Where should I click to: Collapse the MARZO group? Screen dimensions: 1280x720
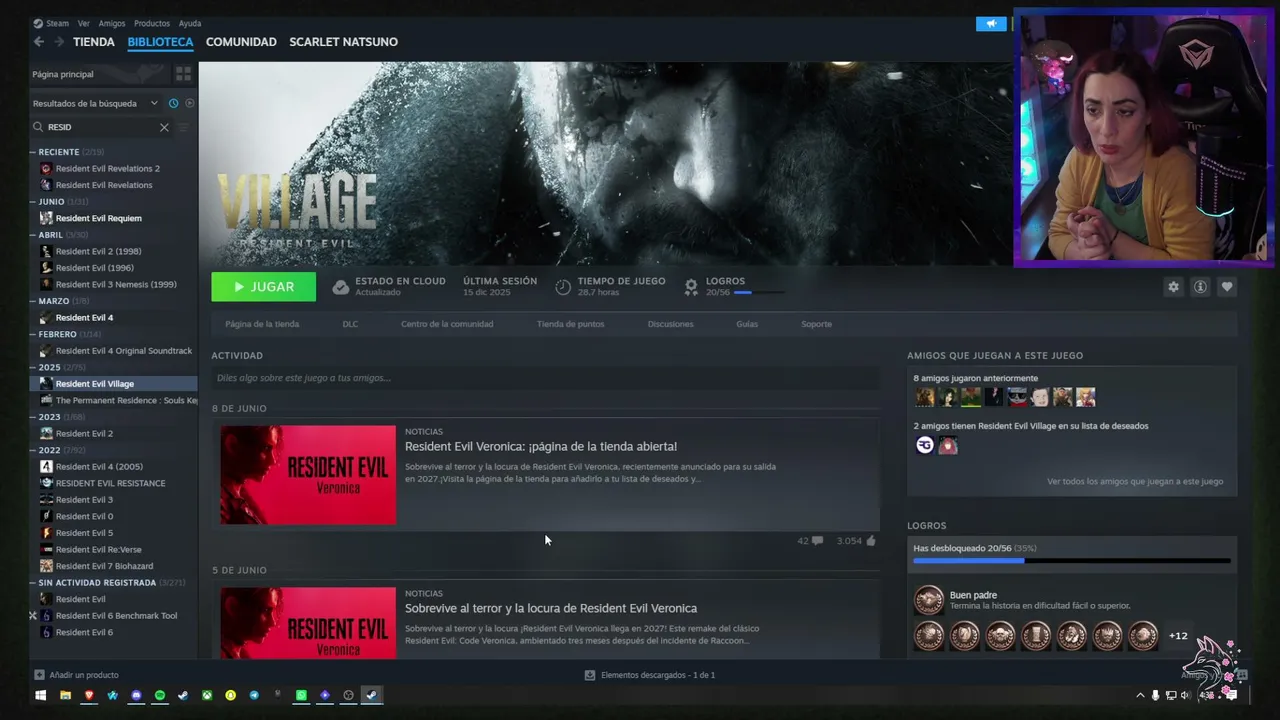pyautogui.click(x=33, y=301)
